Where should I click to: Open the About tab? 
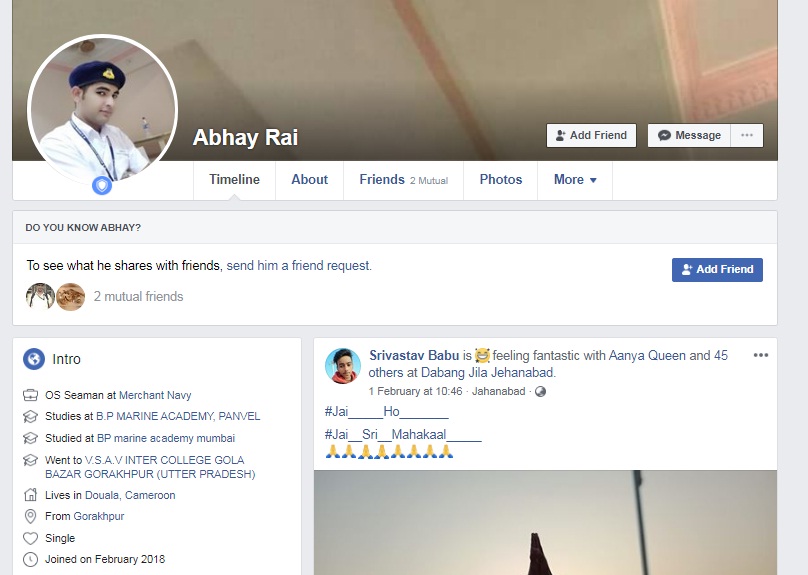point(310,180)
